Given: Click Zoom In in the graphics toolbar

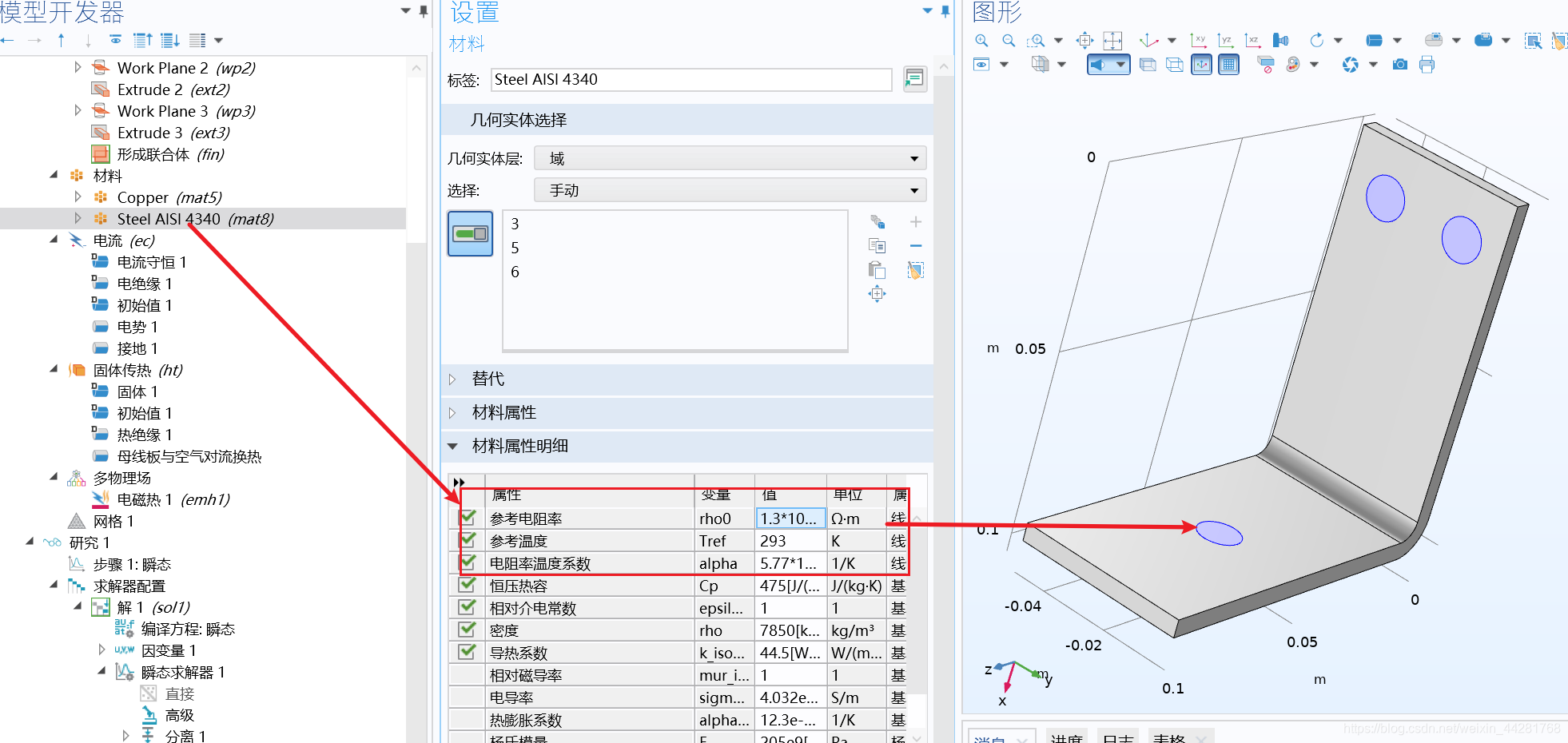Looking at the screenshot, I should pyautogui.click(x=981, y=40).
